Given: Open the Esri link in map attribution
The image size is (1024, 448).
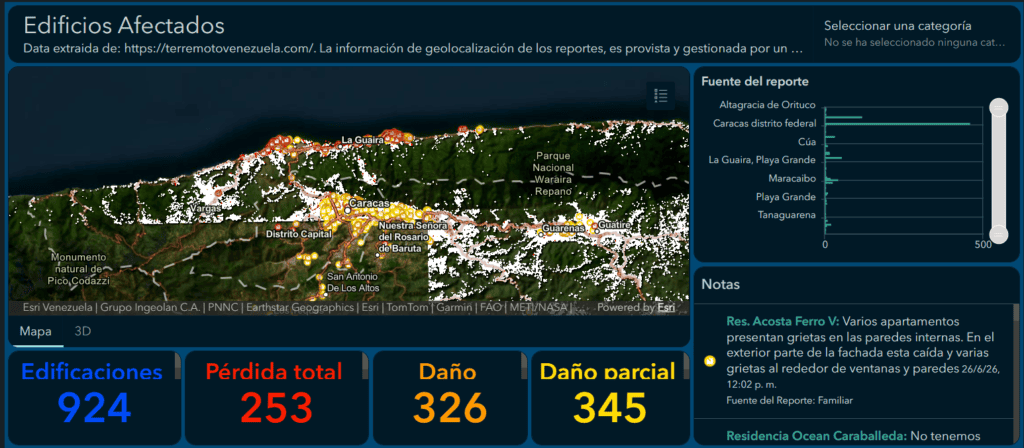Looking at the screenshot, I should 665,308.
